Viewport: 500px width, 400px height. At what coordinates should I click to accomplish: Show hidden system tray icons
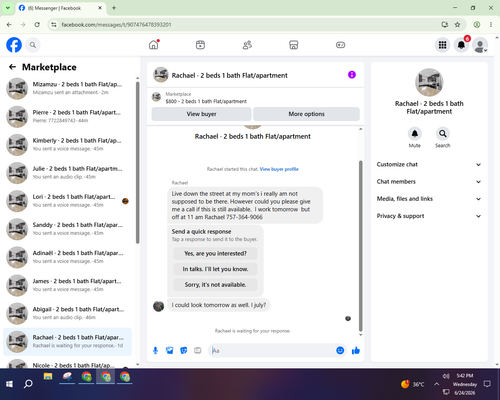(436, 384)
